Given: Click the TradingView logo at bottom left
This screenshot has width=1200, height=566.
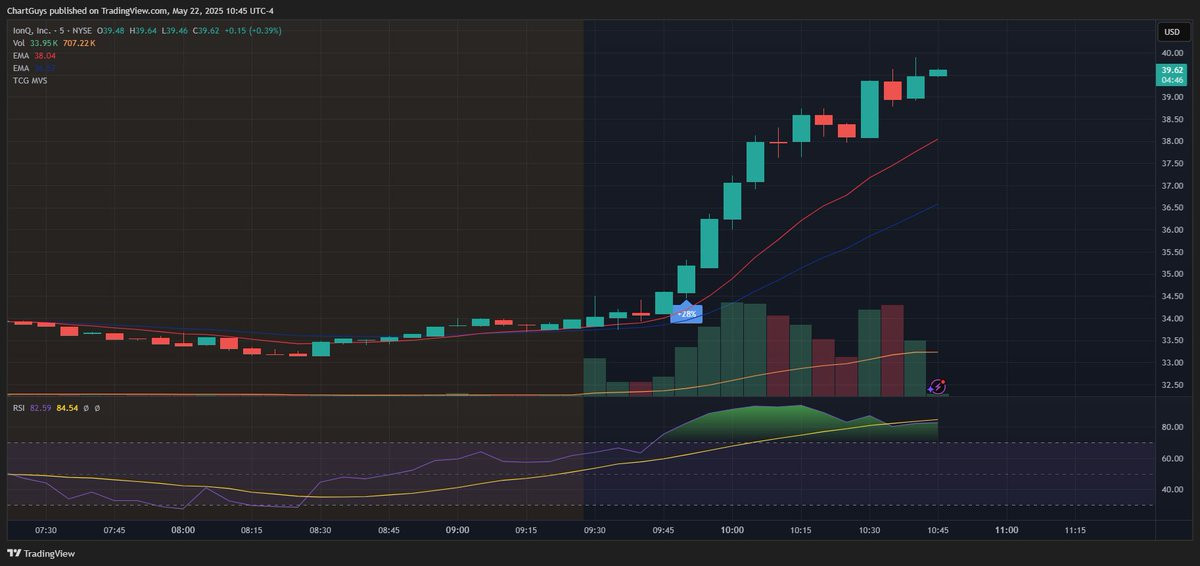Looking at the screenshot, I should coord(41,553).
